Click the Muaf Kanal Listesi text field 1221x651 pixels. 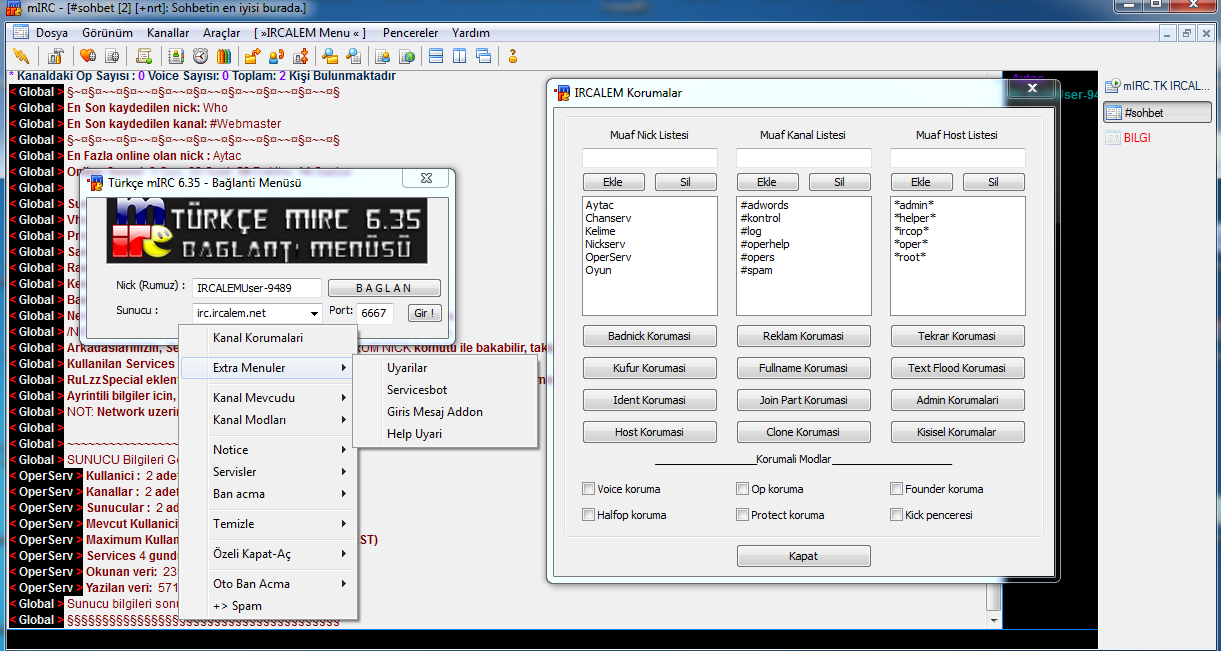(x=803, y=158)
